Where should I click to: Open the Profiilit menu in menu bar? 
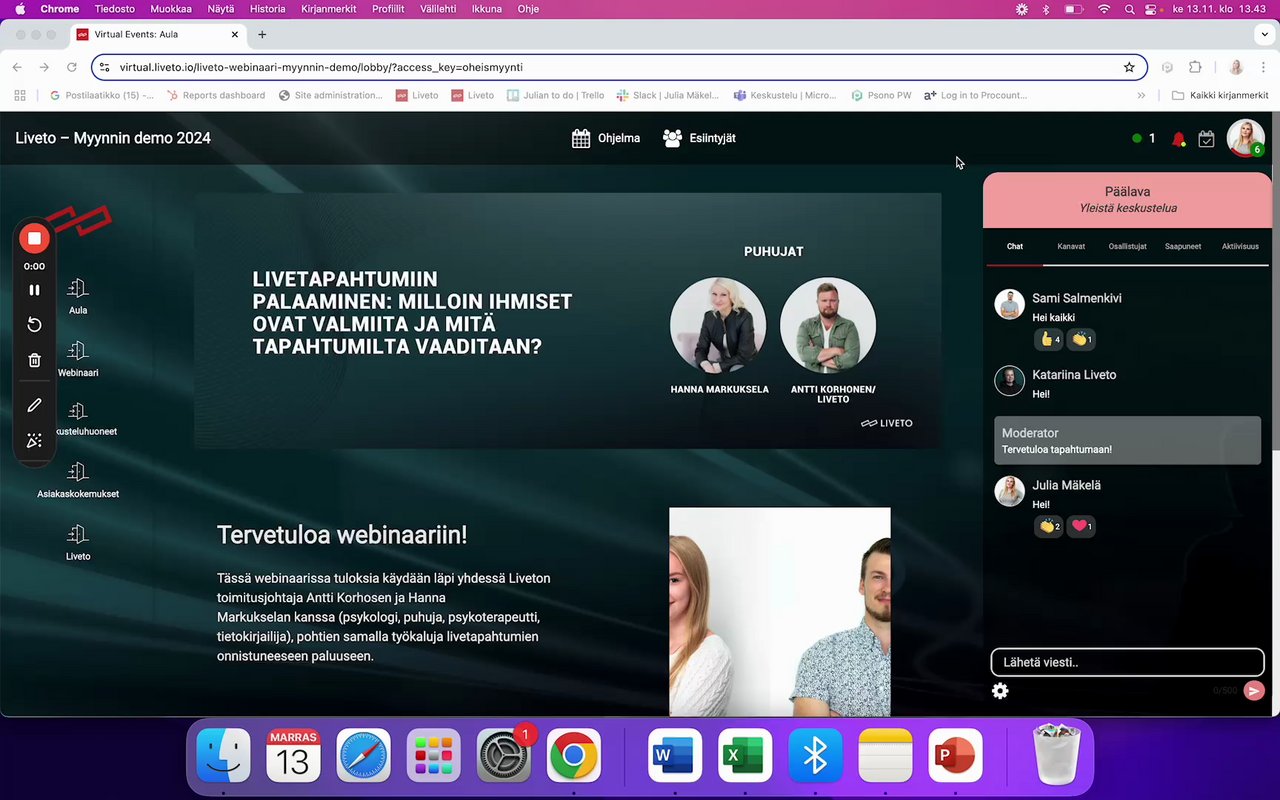point(388,9)
